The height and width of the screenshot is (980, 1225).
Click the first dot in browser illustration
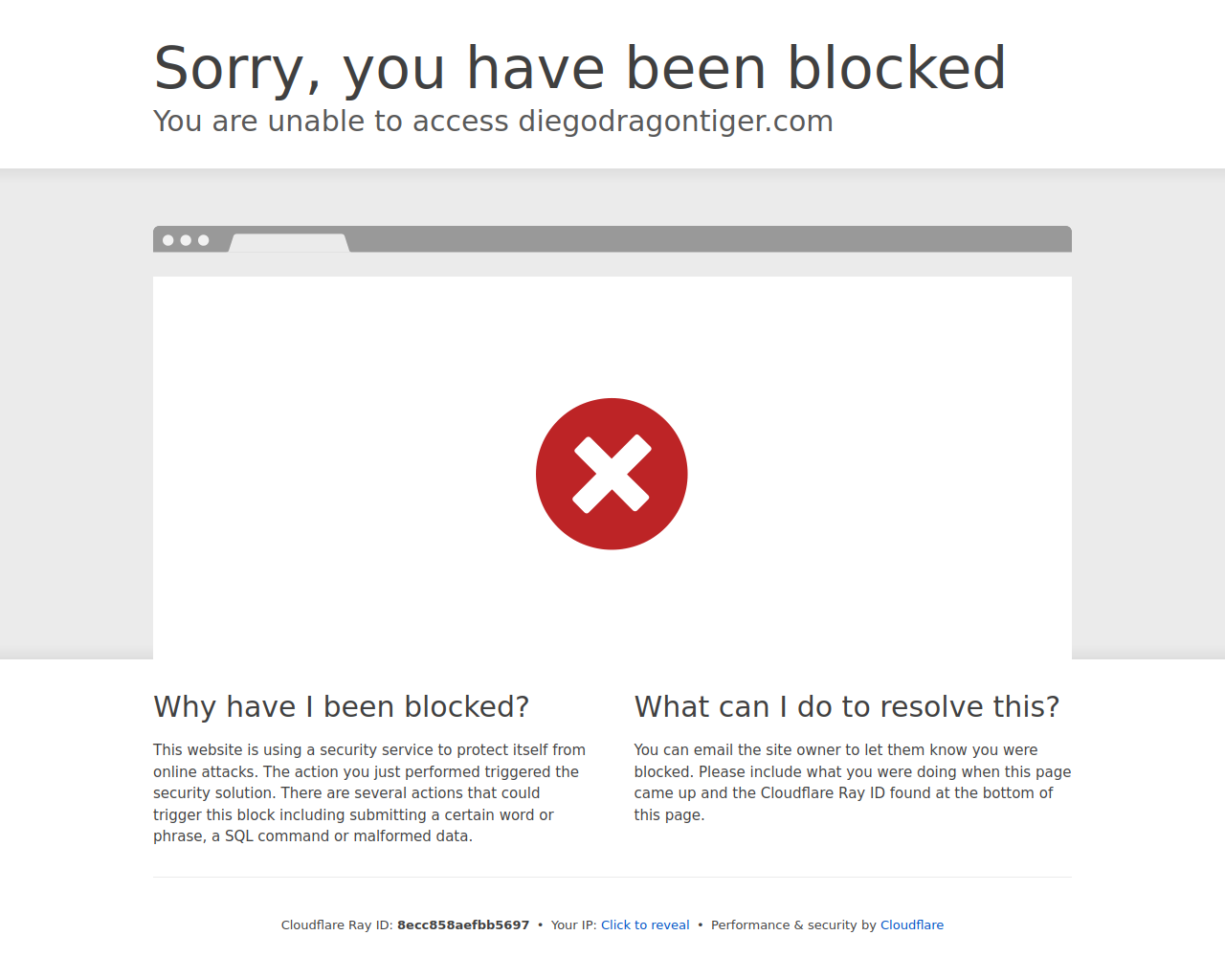tap(168, 240)
